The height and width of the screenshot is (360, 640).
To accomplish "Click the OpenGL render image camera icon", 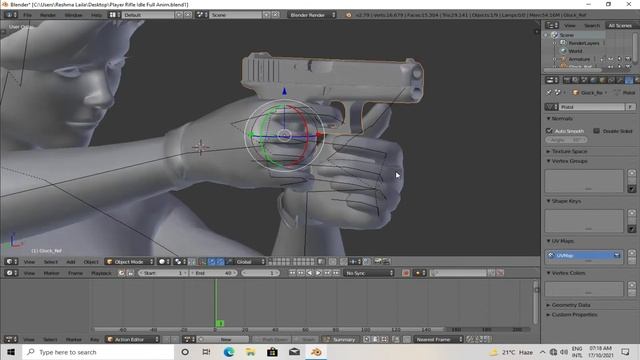I will click(378, 261).
